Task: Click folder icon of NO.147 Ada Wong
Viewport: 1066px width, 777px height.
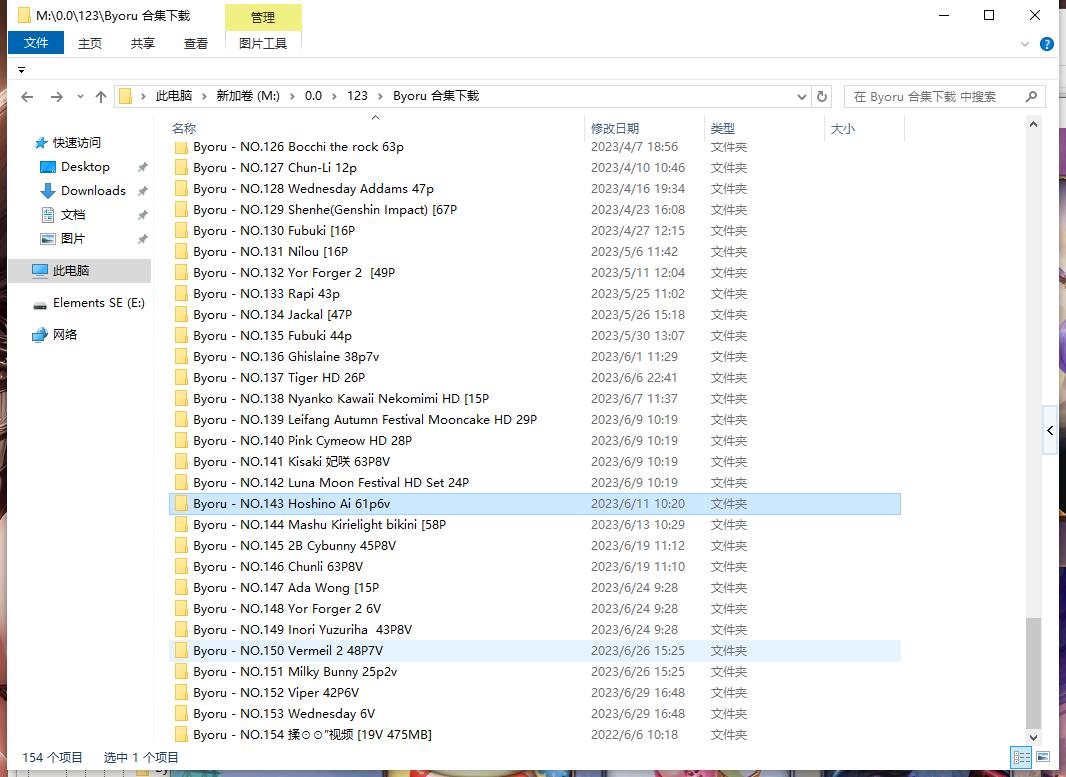Action: 181,588
